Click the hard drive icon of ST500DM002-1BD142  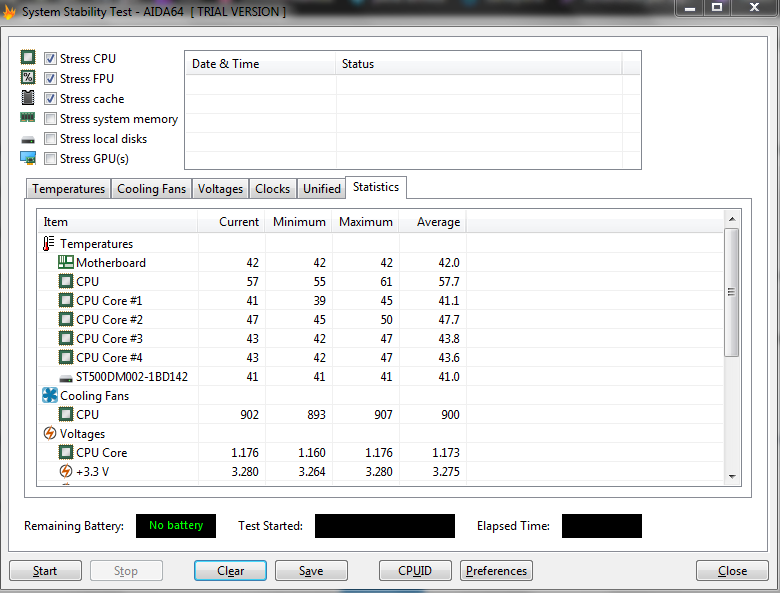[x=66, y=379]
